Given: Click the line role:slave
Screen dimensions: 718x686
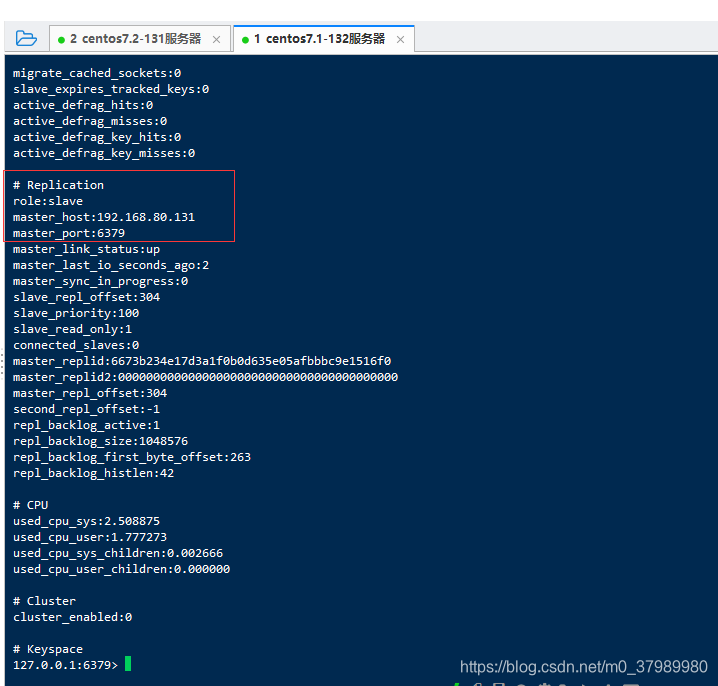Looking at the screenshot, I should [x=48, y=201].
